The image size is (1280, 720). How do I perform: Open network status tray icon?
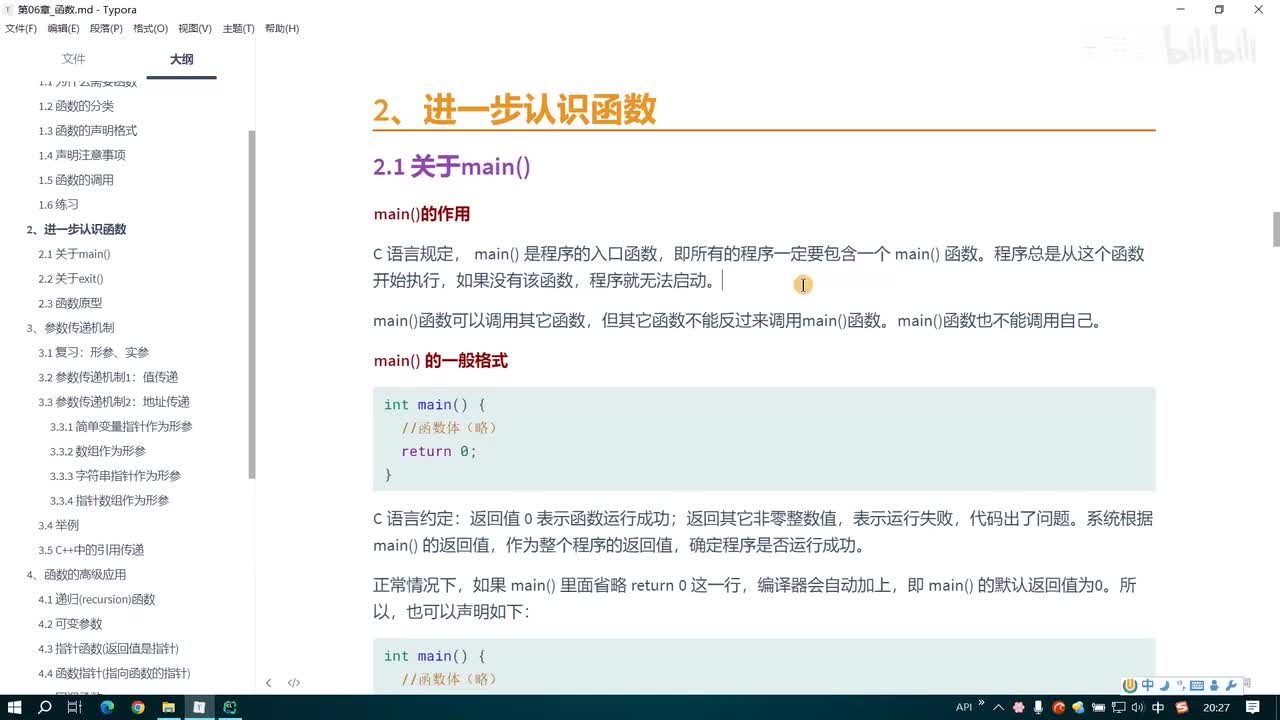pos(1118,707)
